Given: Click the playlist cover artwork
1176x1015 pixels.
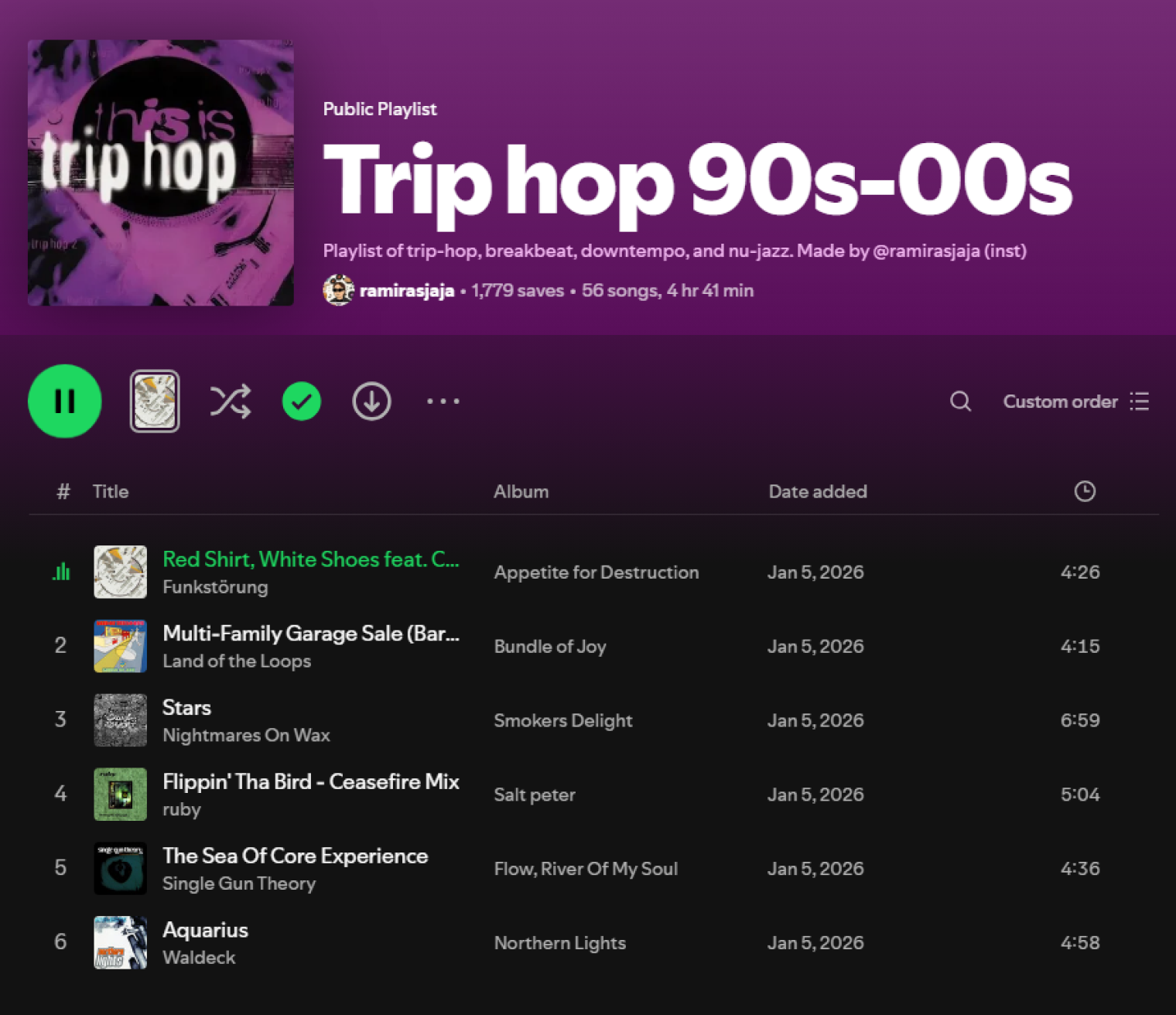Looking at the screenshot, I should [160, 173].
